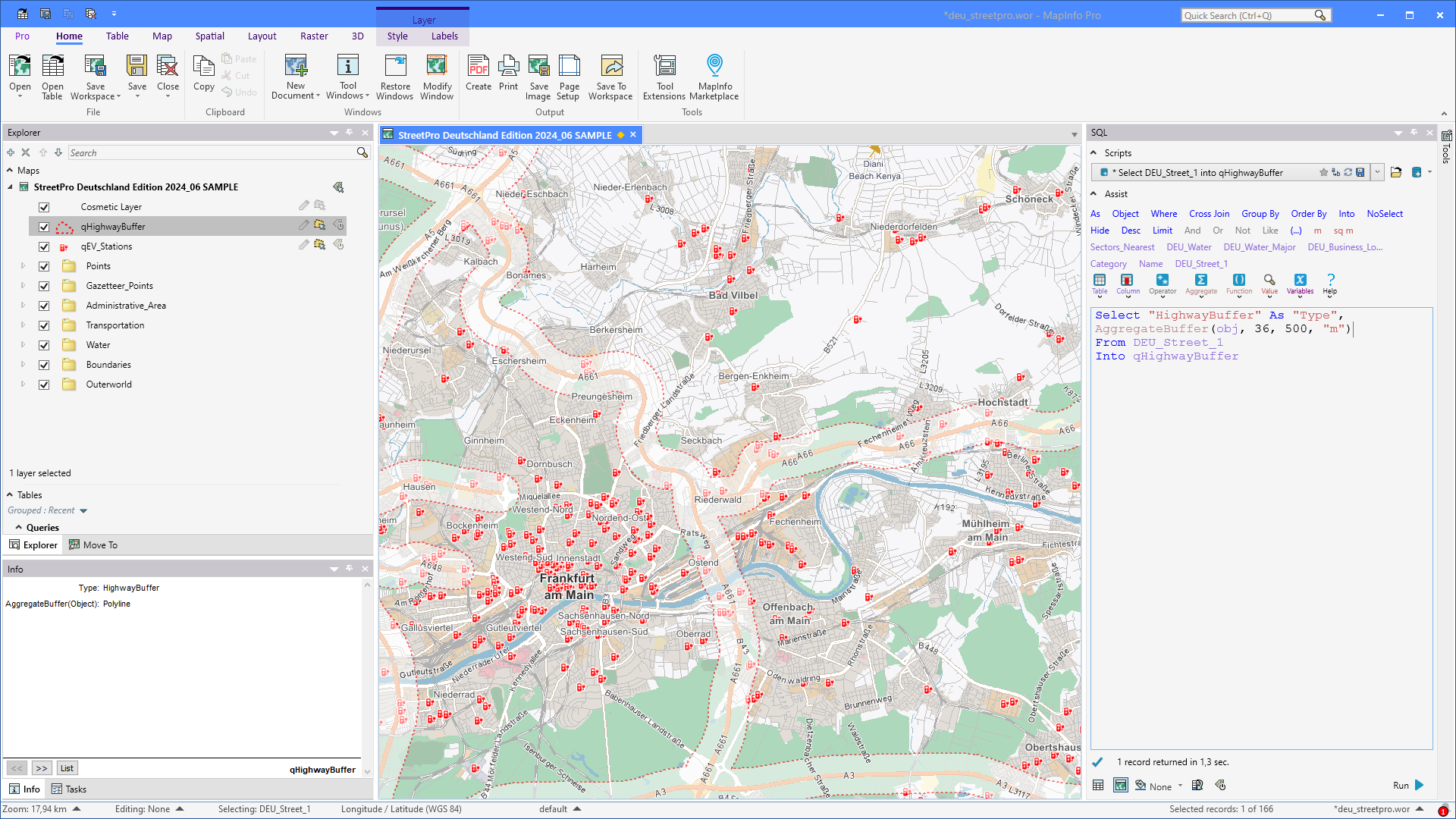Click the Function icon in SQL Assist

pos(1239,284)
